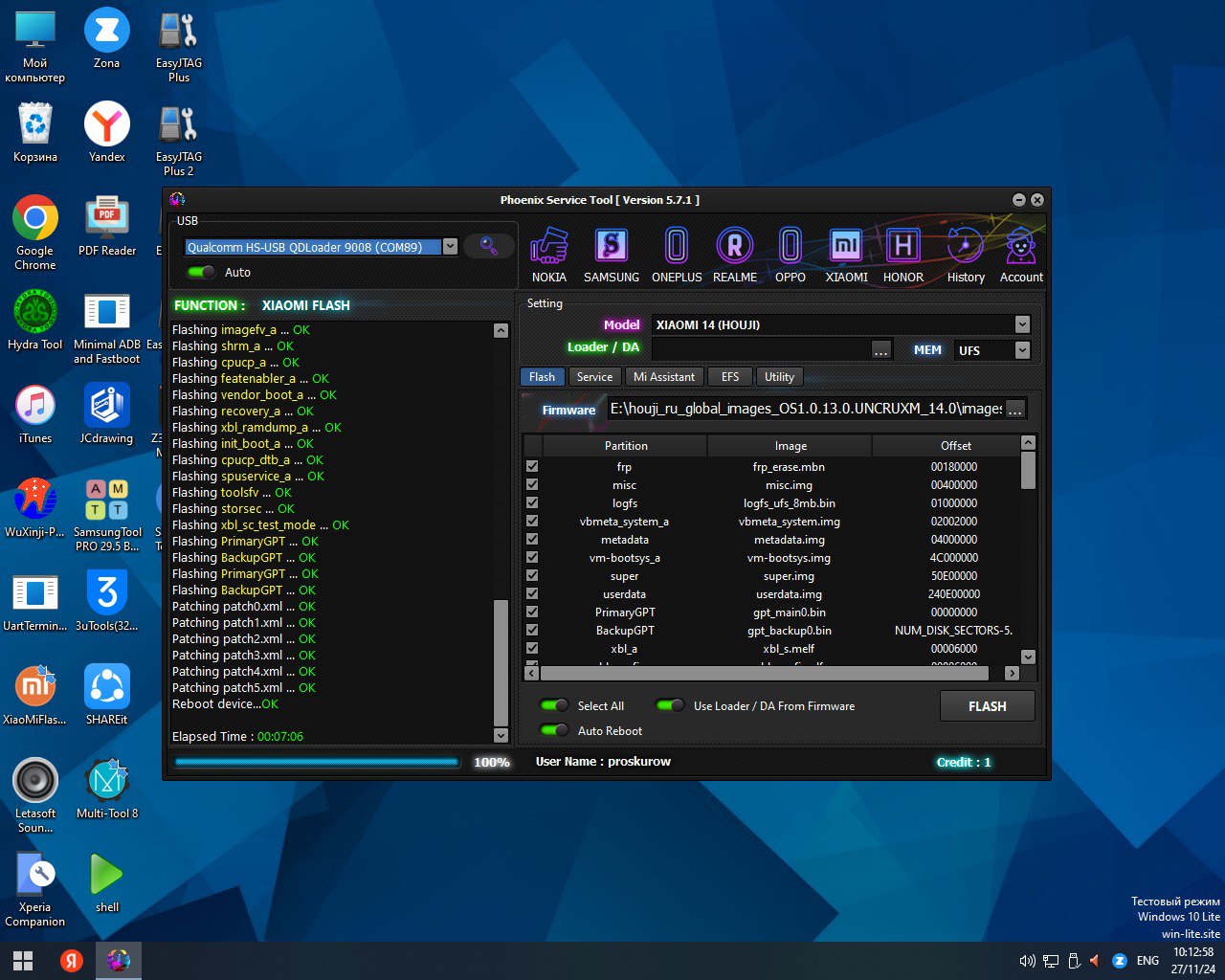Screen dimensions: 1225x980
Task: Click the Yandex taskbar button
Action: tap(72, 960)
